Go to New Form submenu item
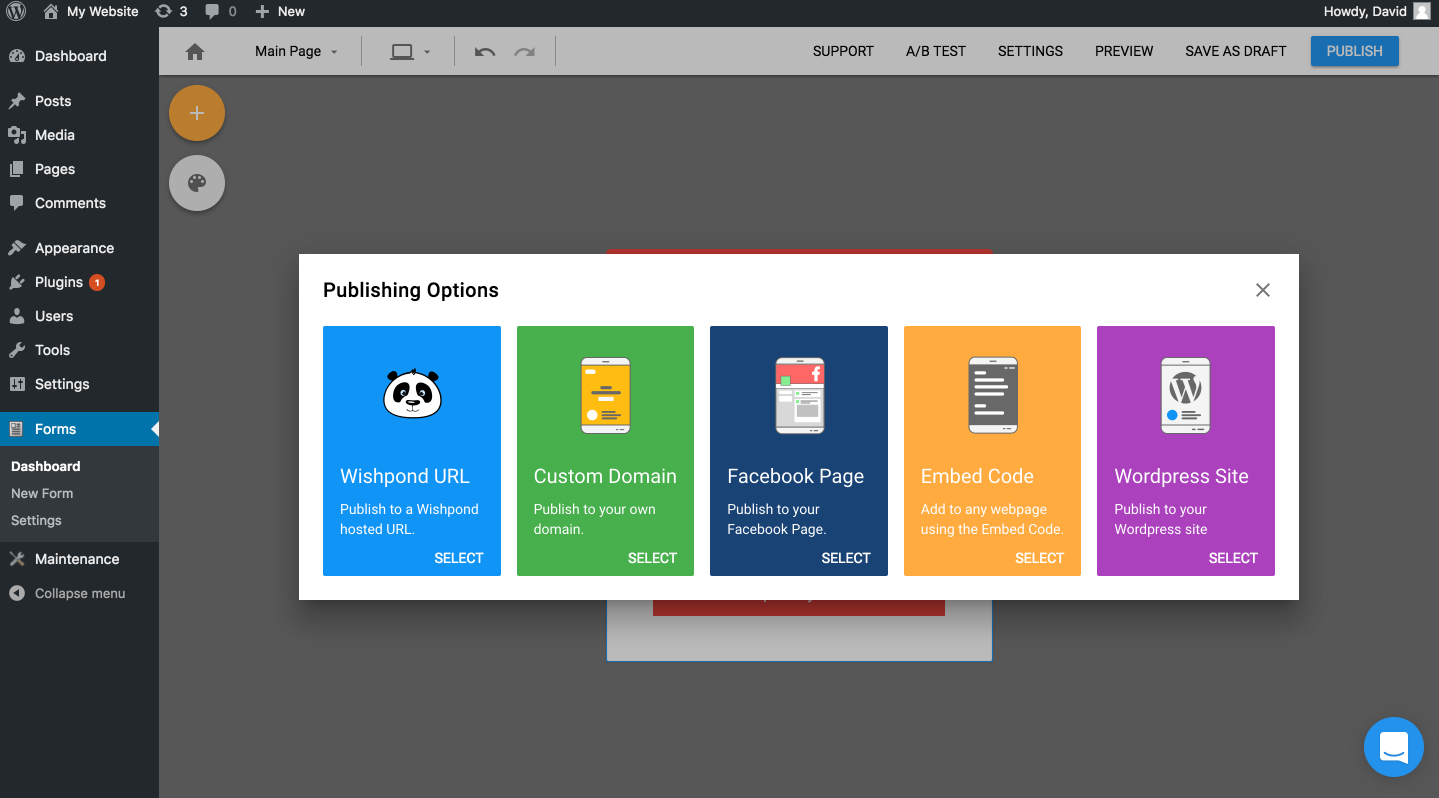Screen dimensions: 1439x798 pos(42,493)
